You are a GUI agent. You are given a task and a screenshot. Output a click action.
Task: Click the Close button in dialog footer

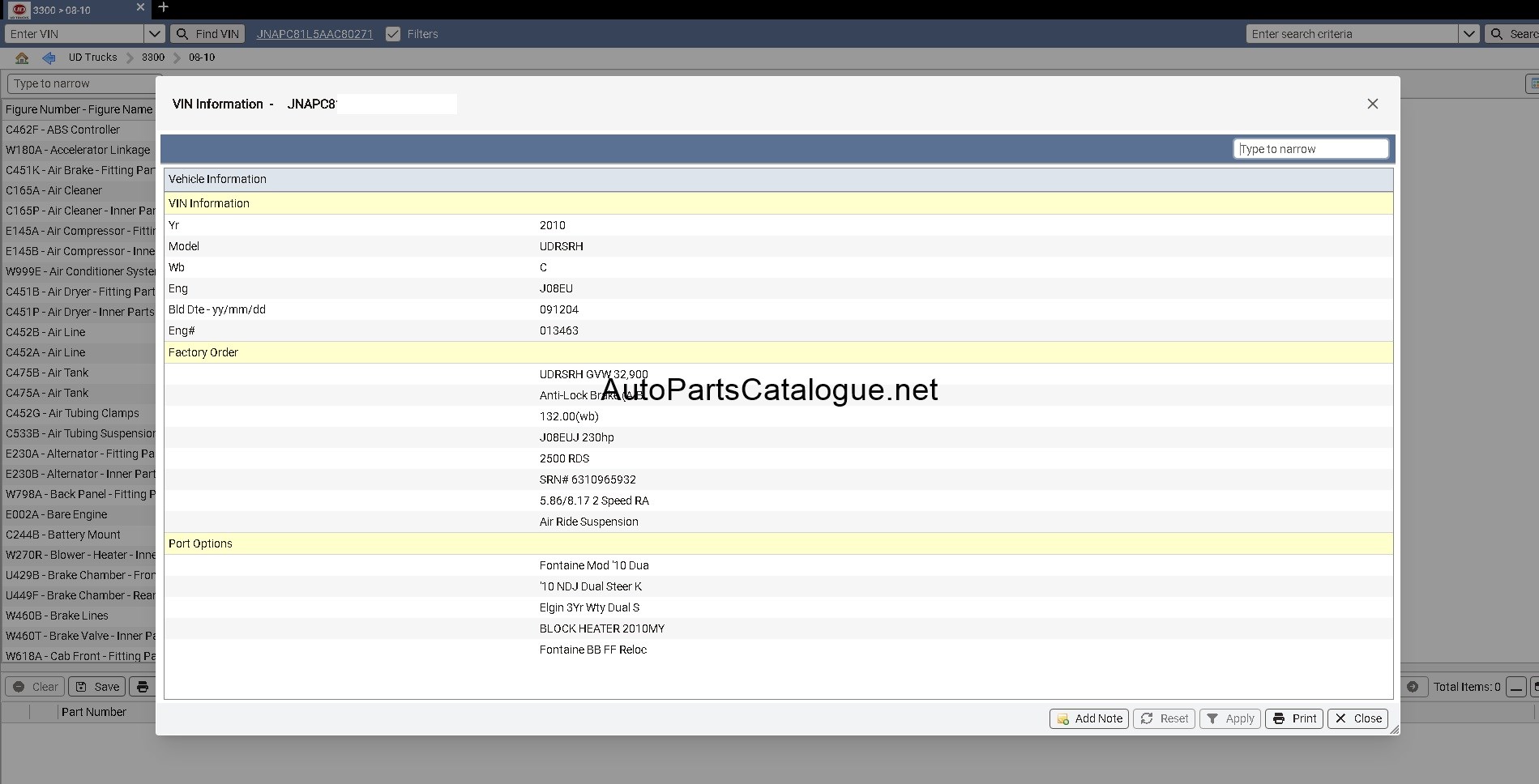coord(1357,718)
